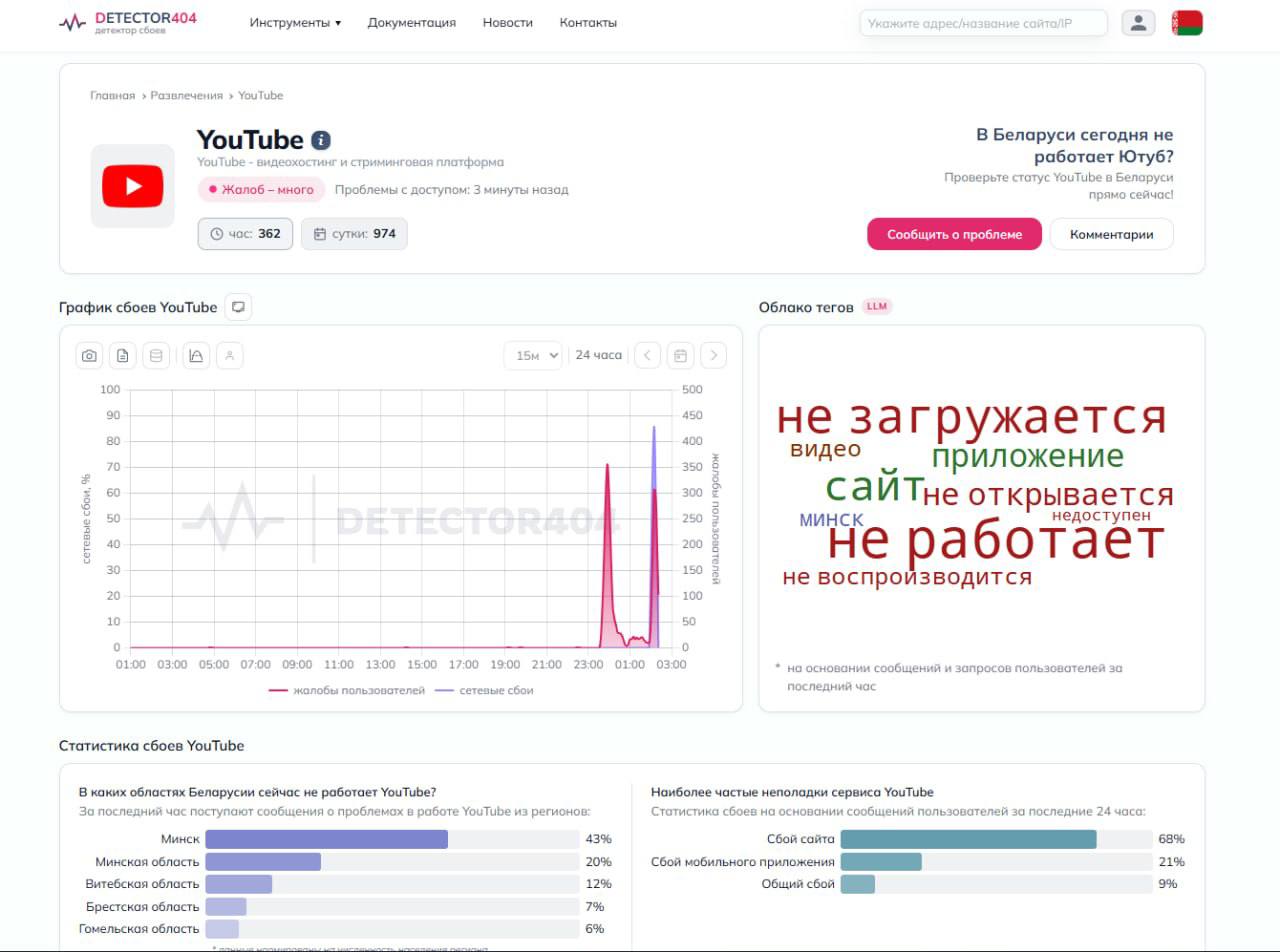Image resolution: width=1280 pixels, height=952 pixels.
Task: Go to previous period with left chevron
Action: pyautogui.click(x=647, y=355)
